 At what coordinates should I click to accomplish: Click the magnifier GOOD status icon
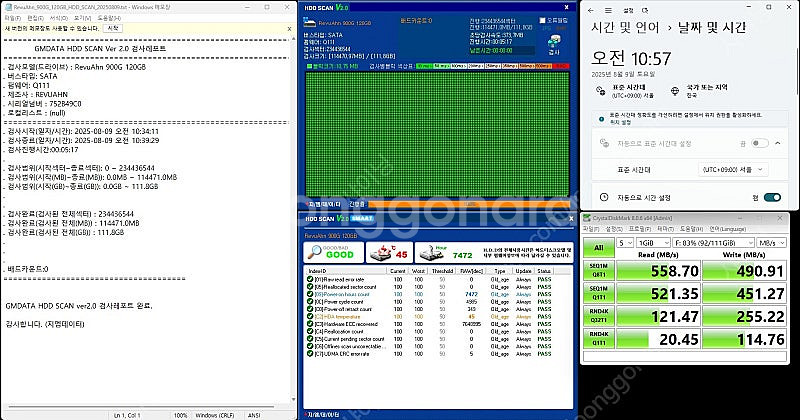coord(315,252)
